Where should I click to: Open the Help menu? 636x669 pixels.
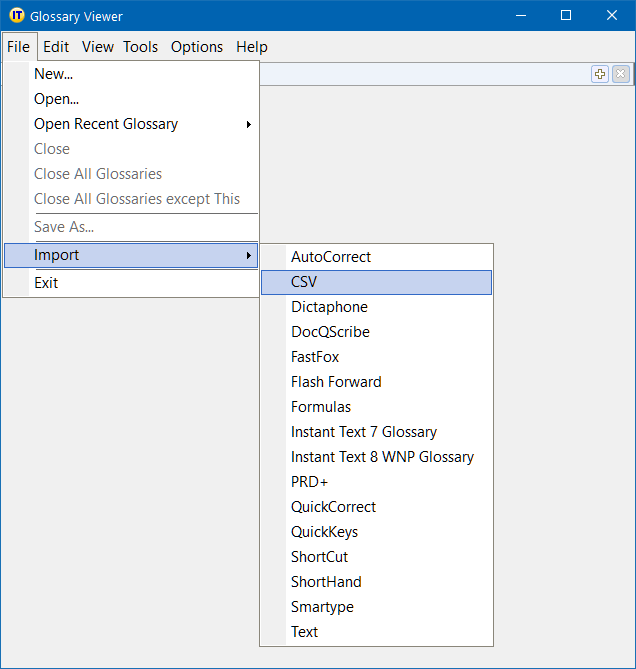(252, 46)
